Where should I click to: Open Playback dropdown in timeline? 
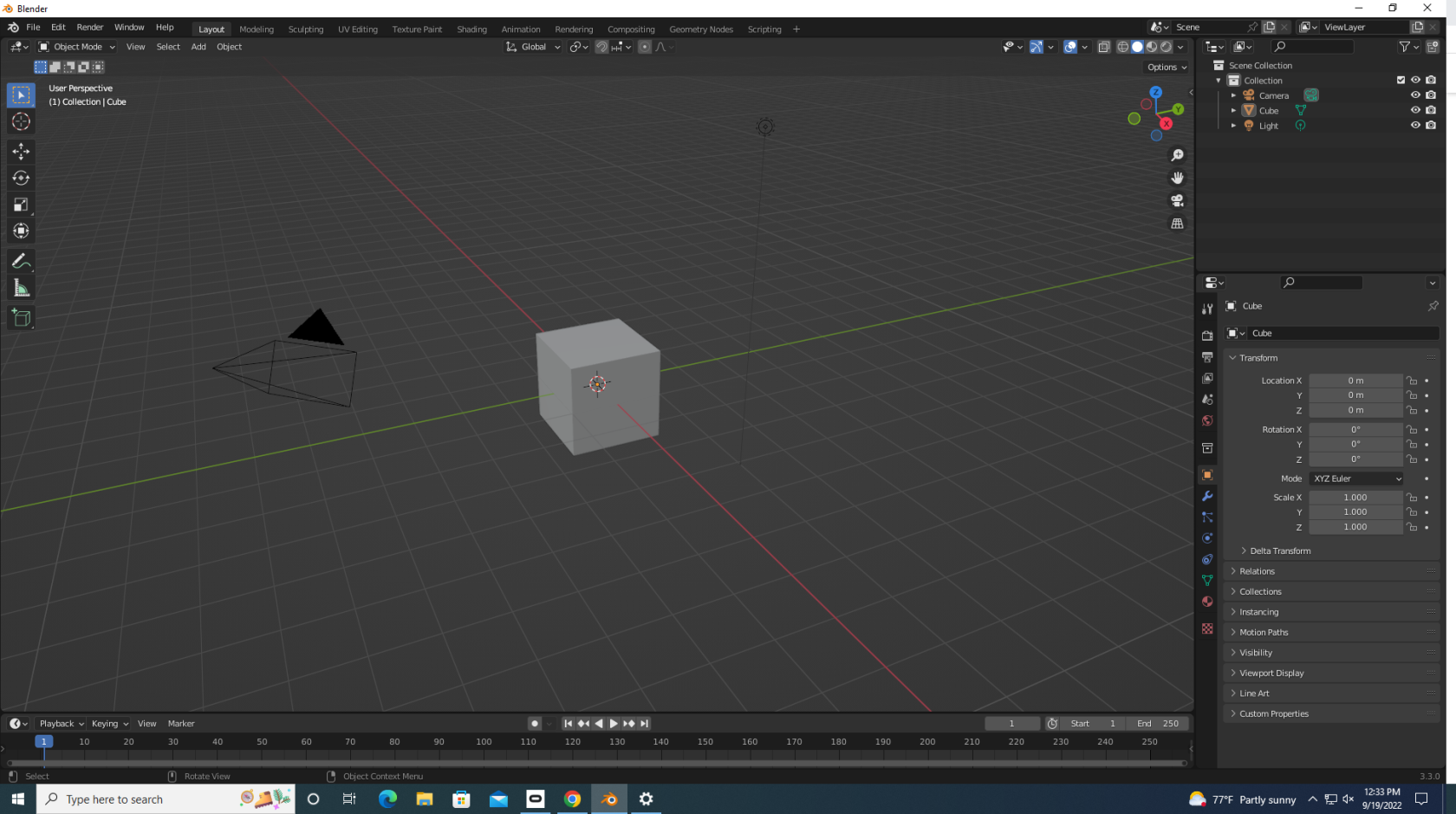tap(62, 724)
